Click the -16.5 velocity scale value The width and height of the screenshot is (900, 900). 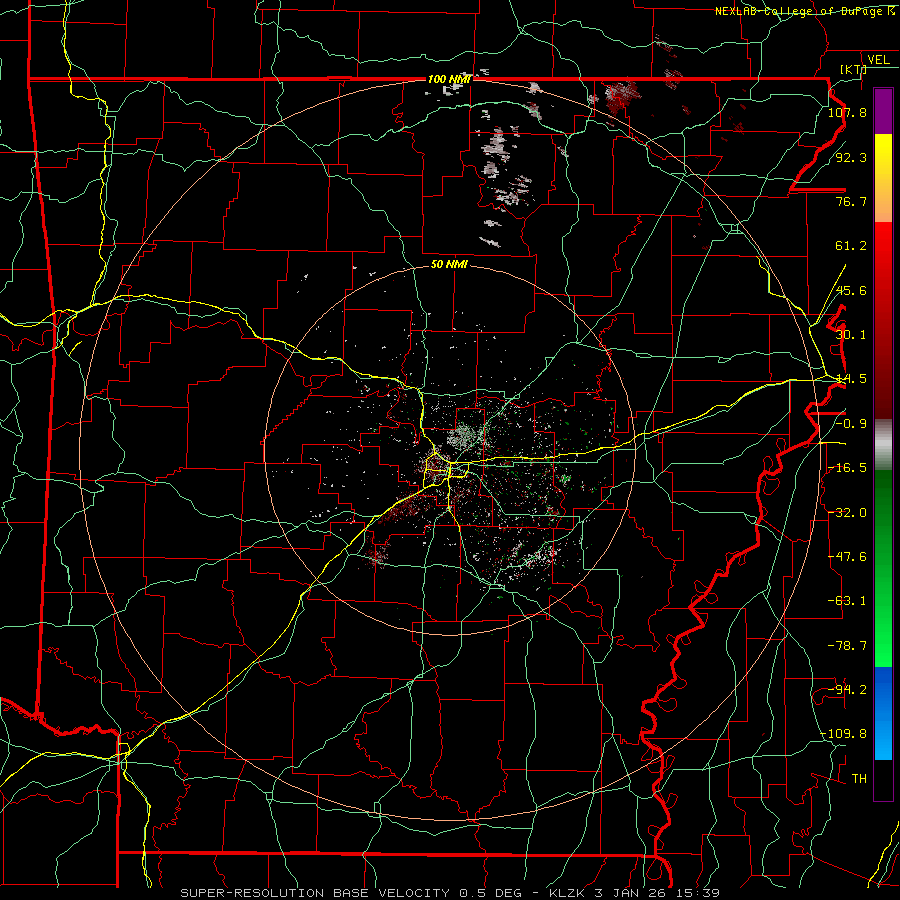point(847,468)
